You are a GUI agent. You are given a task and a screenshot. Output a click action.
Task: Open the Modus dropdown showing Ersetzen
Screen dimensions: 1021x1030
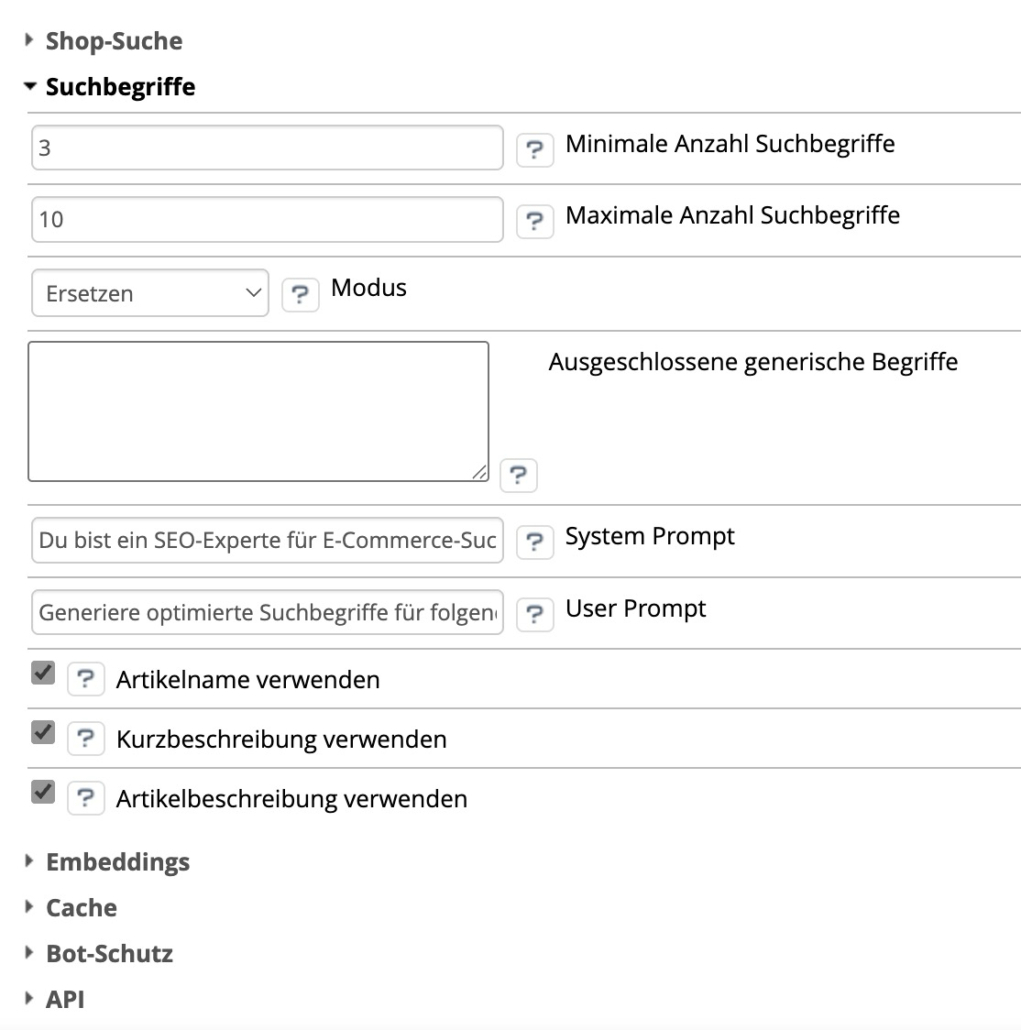click(150, 294)
